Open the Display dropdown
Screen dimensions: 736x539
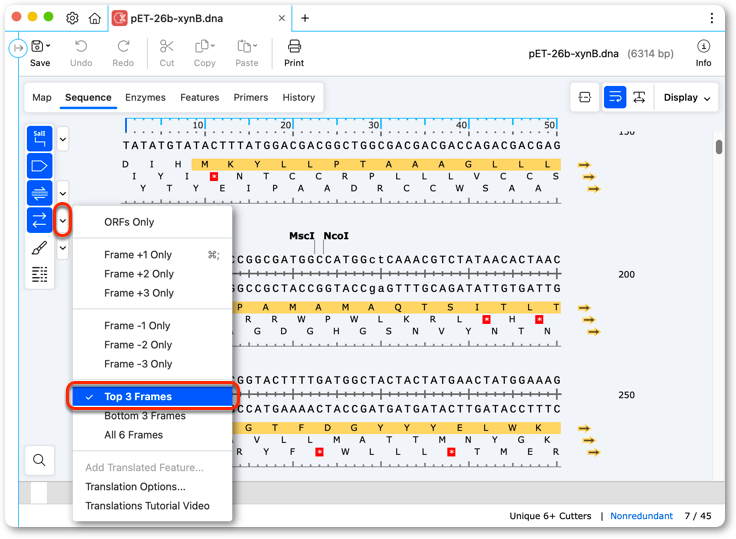(x=687, y=98)
